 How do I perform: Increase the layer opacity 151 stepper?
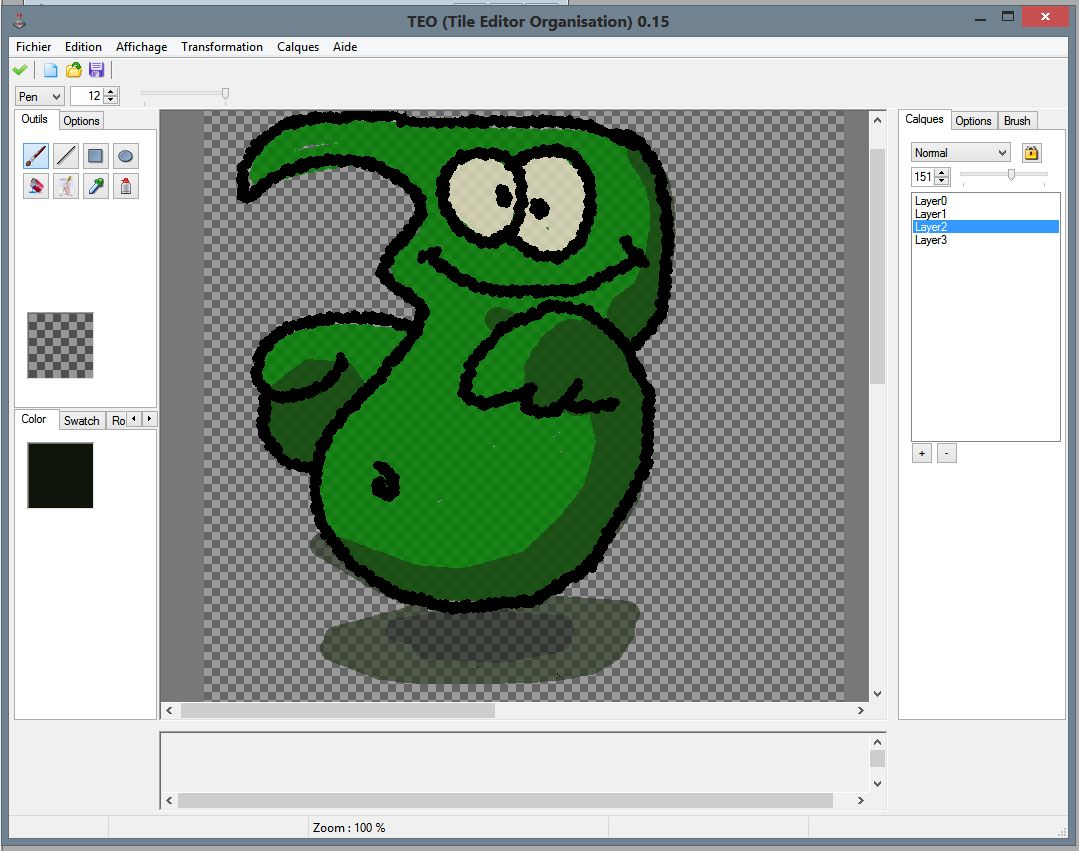[x=942, y=172]
